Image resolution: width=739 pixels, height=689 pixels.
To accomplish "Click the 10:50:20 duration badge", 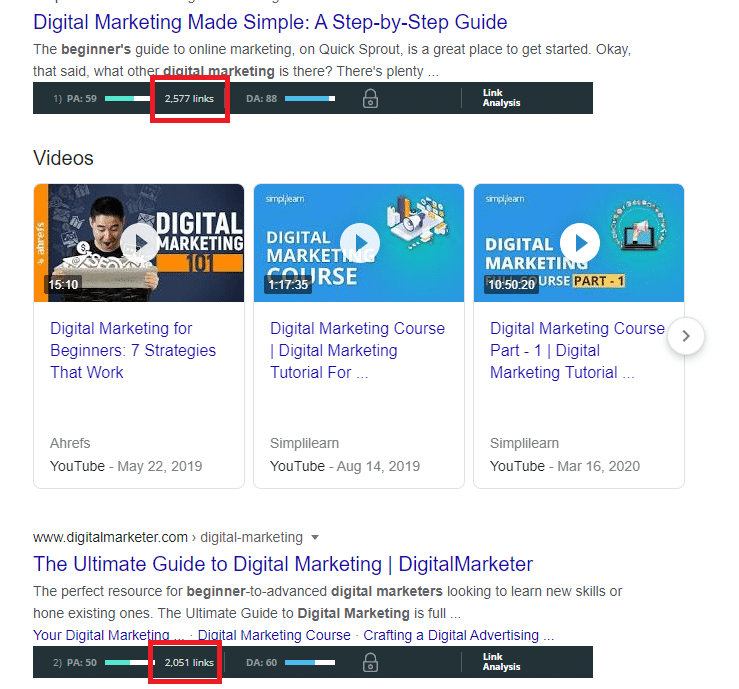I will pos(511,285).
